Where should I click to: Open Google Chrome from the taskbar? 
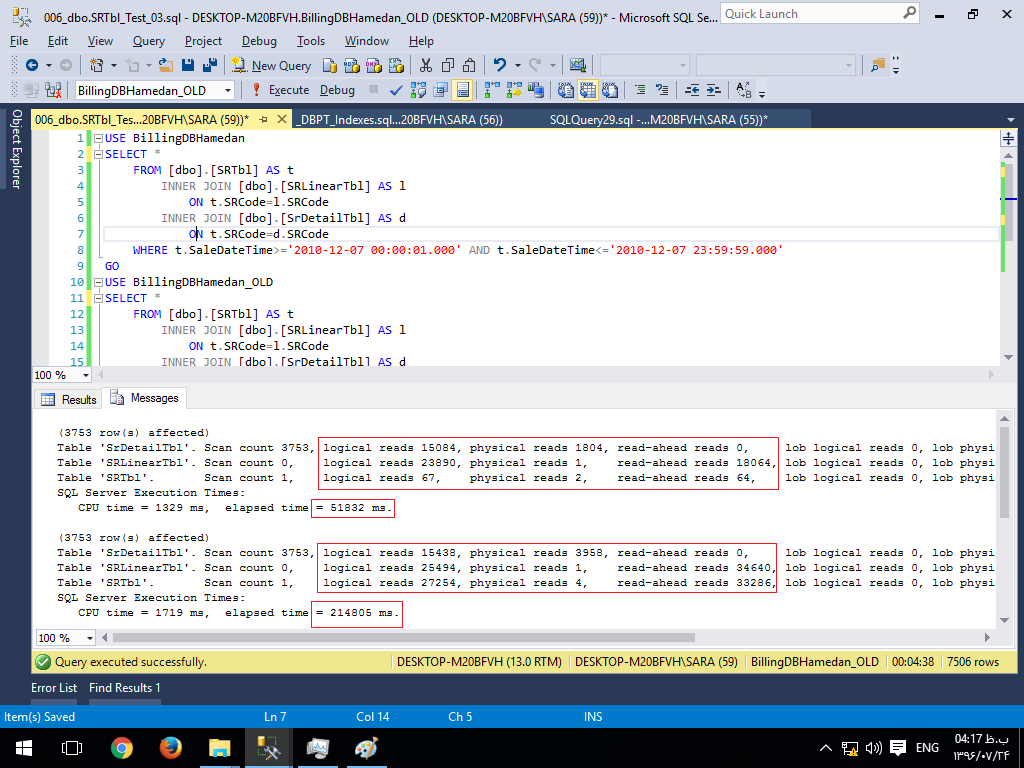click(122, 747)
